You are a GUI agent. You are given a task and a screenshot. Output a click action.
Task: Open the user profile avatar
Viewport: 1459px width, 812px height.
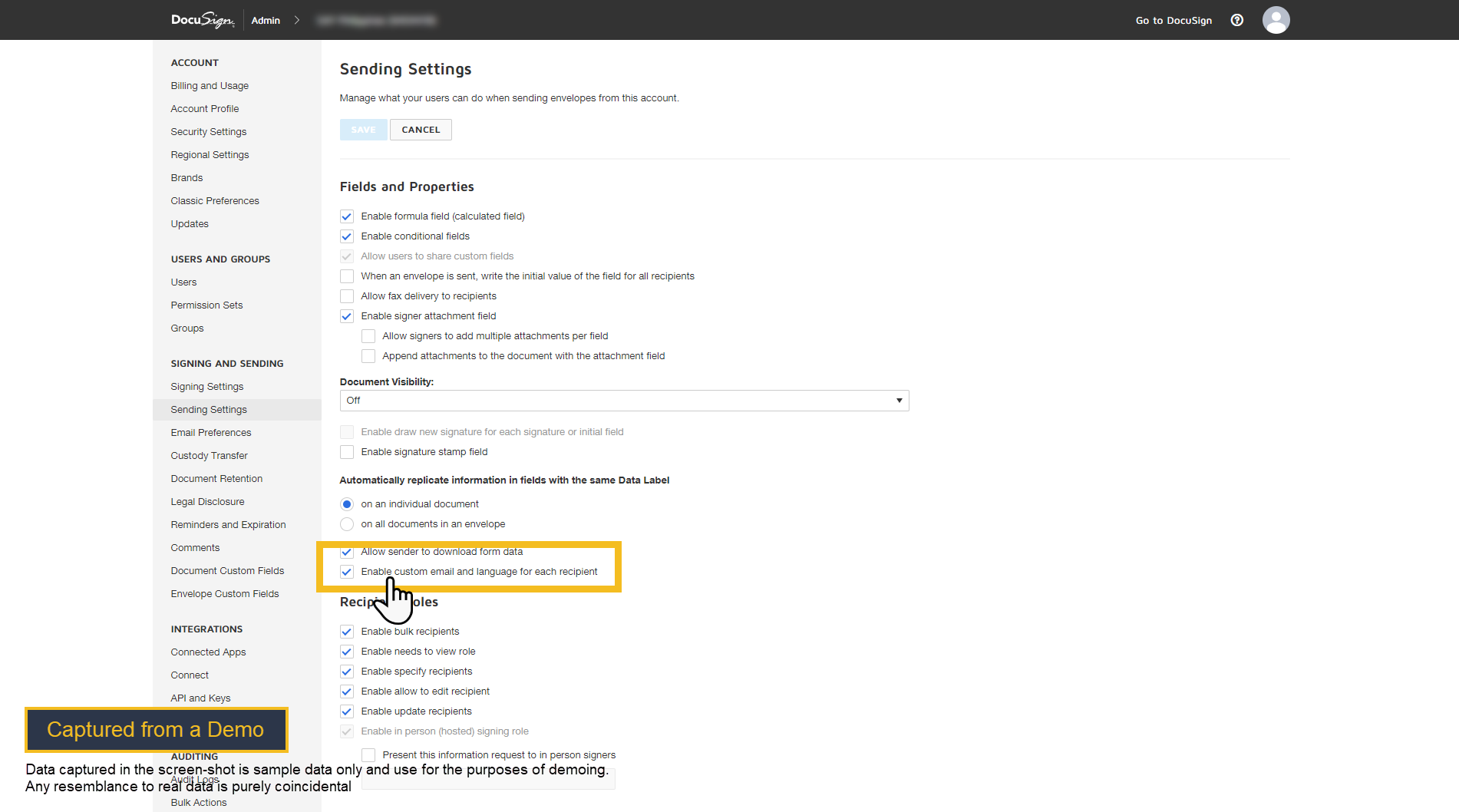pyautogui.click(x=1276, y=20)
